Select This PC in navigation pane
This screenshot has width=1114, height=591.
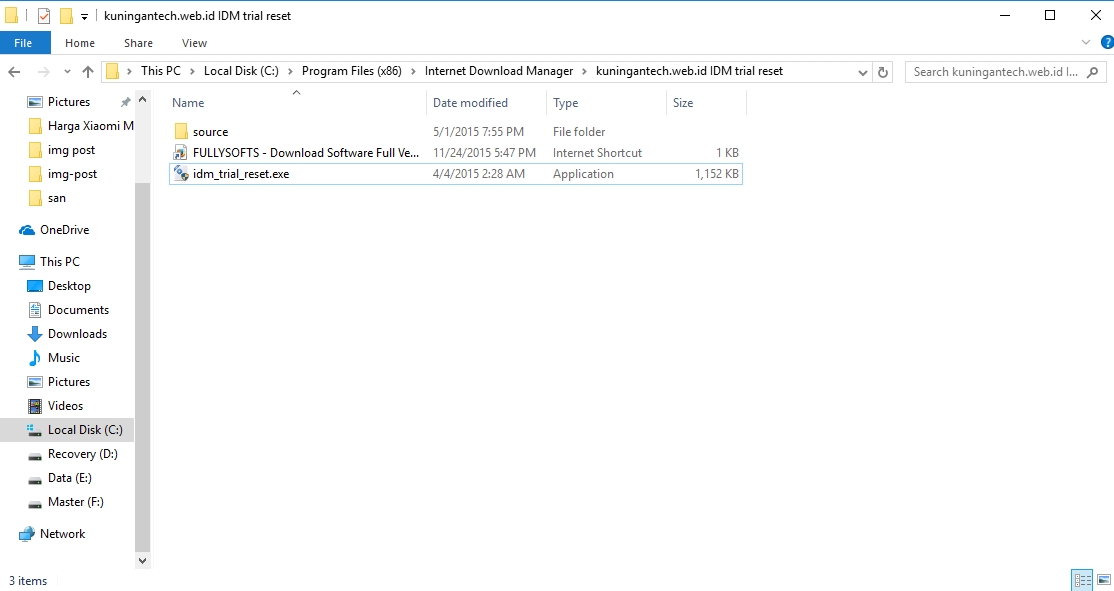click(x=49, y=261)
